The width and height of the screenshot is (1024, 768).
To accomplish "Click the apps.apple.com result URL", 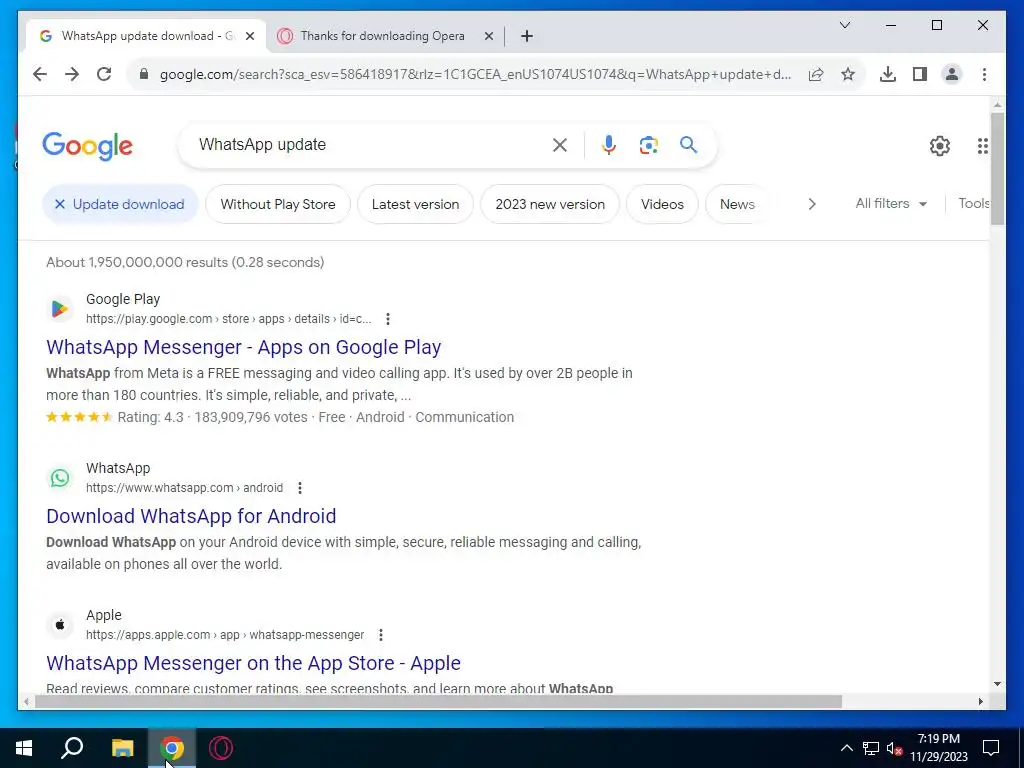I will (225, 635).
